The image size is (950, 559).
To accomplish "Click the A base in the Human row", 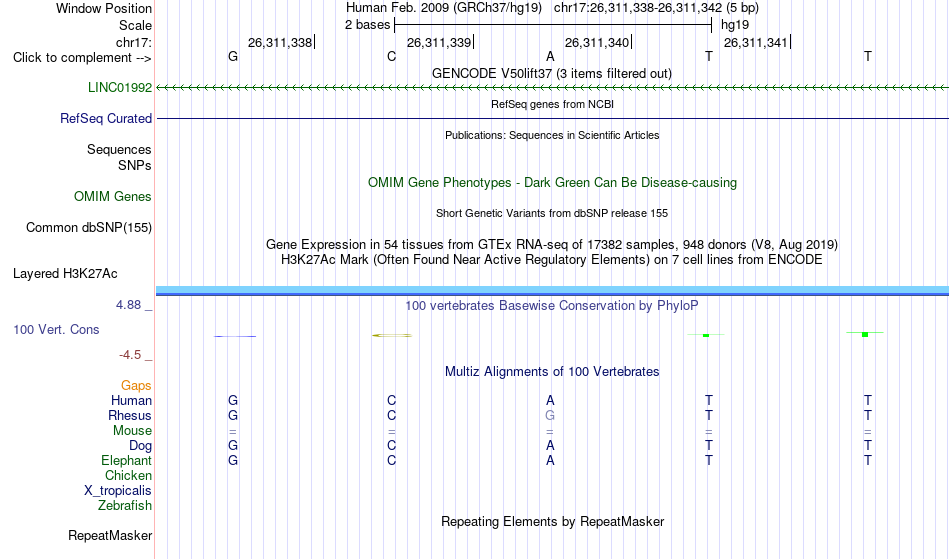I will tap(550, 401).
